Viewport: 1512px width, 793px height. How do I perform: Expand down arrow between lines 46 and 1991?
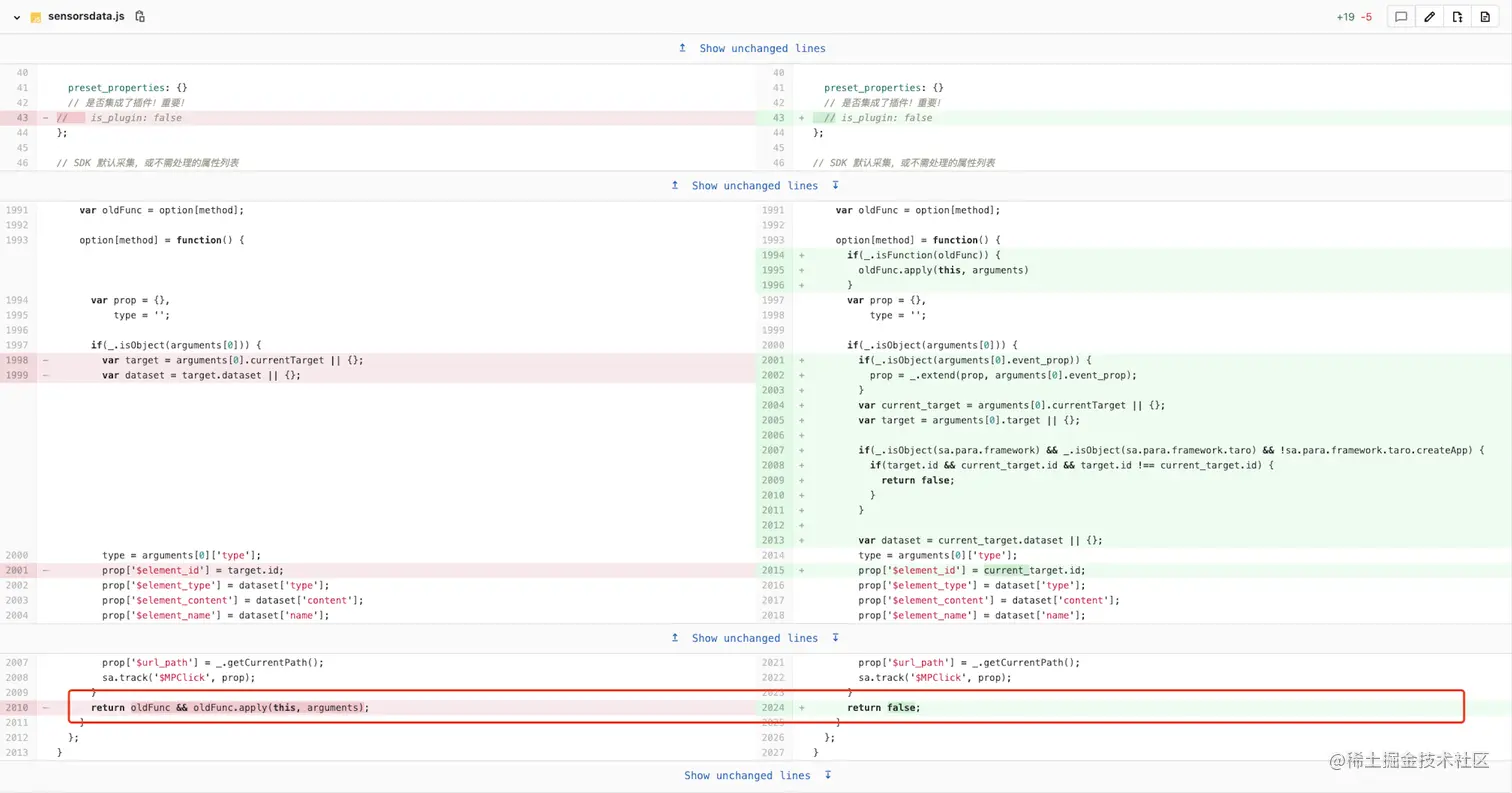(835, 186)
